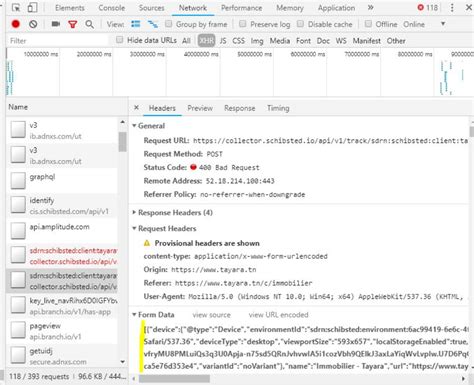The image size is (474, 385).
Task: Select checkbox icon of graphql request
Action: pyautogui.click(x=18, y=180)
